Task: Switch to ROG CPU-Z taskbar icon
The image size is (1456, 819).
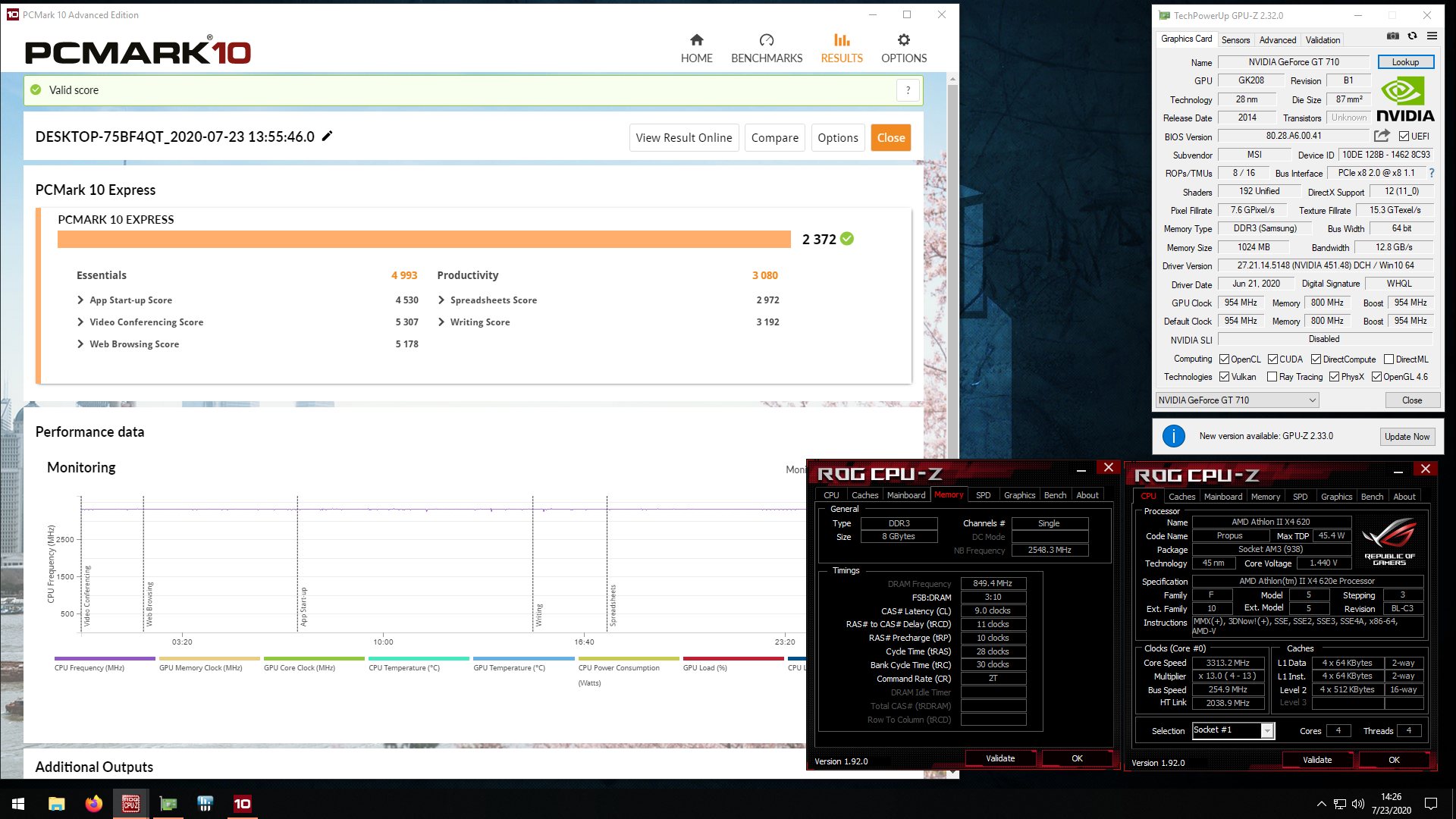Action: (x=130, y=804)
